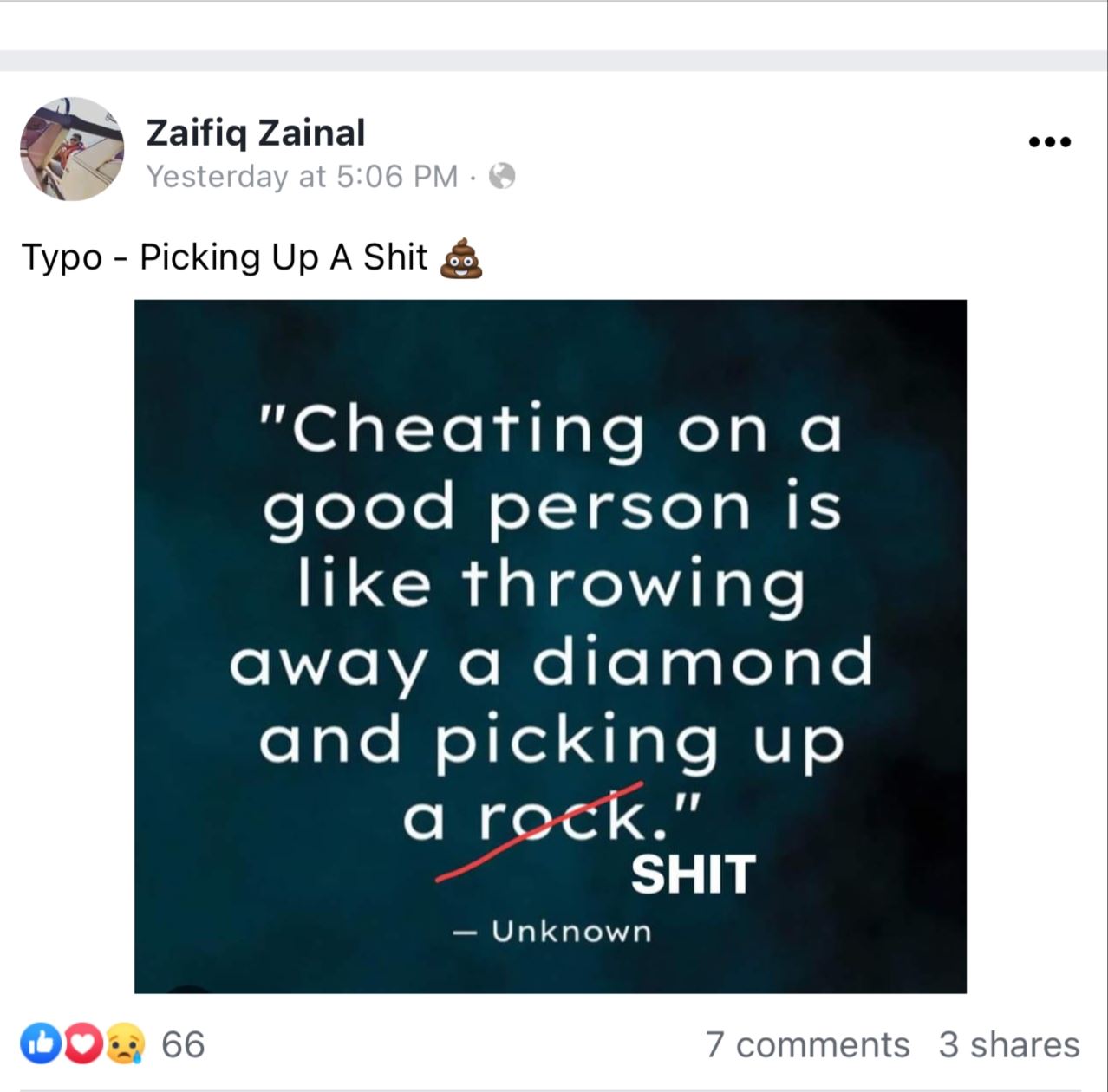
Task: View the 66 reactions count
Action: point(183,1044)
